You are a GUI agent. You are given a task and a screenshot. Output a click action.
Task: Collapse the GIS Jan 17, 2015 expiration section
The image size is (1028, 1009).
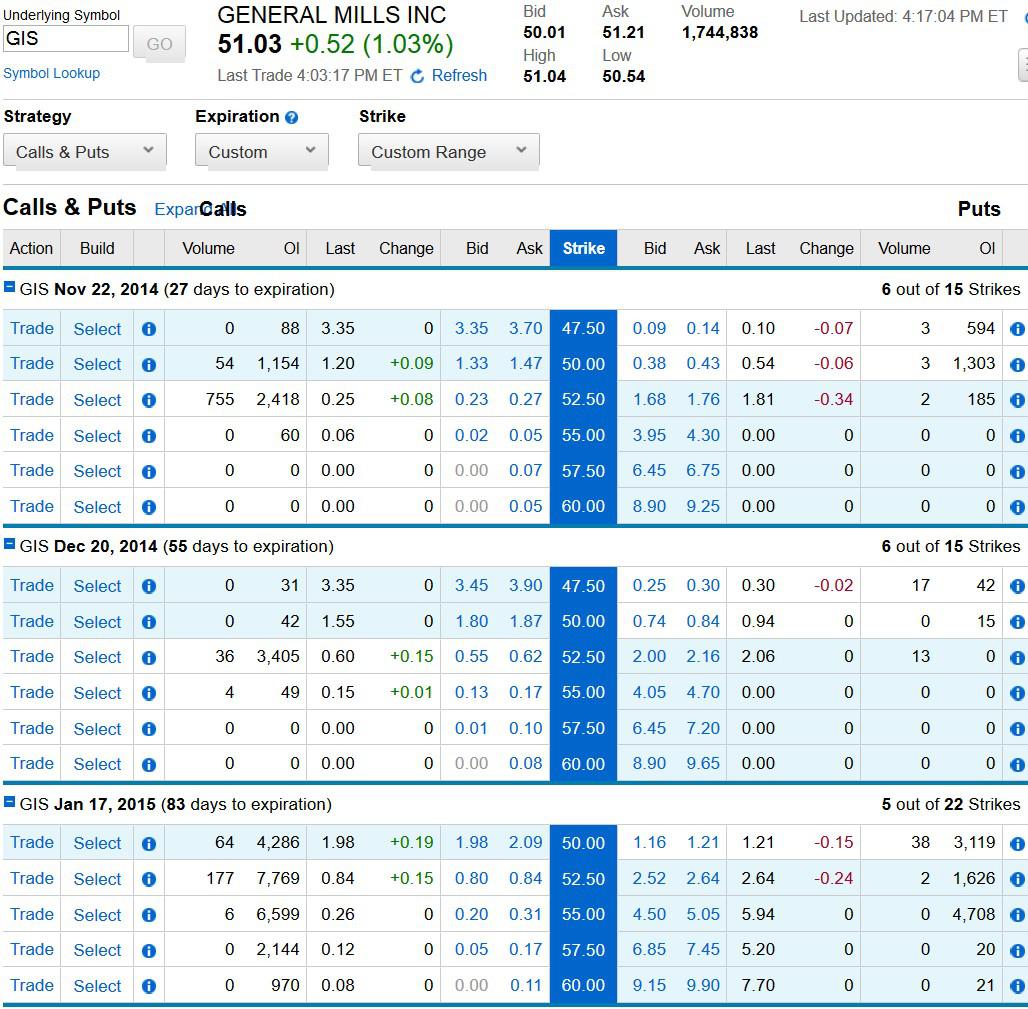click(11, 804)
